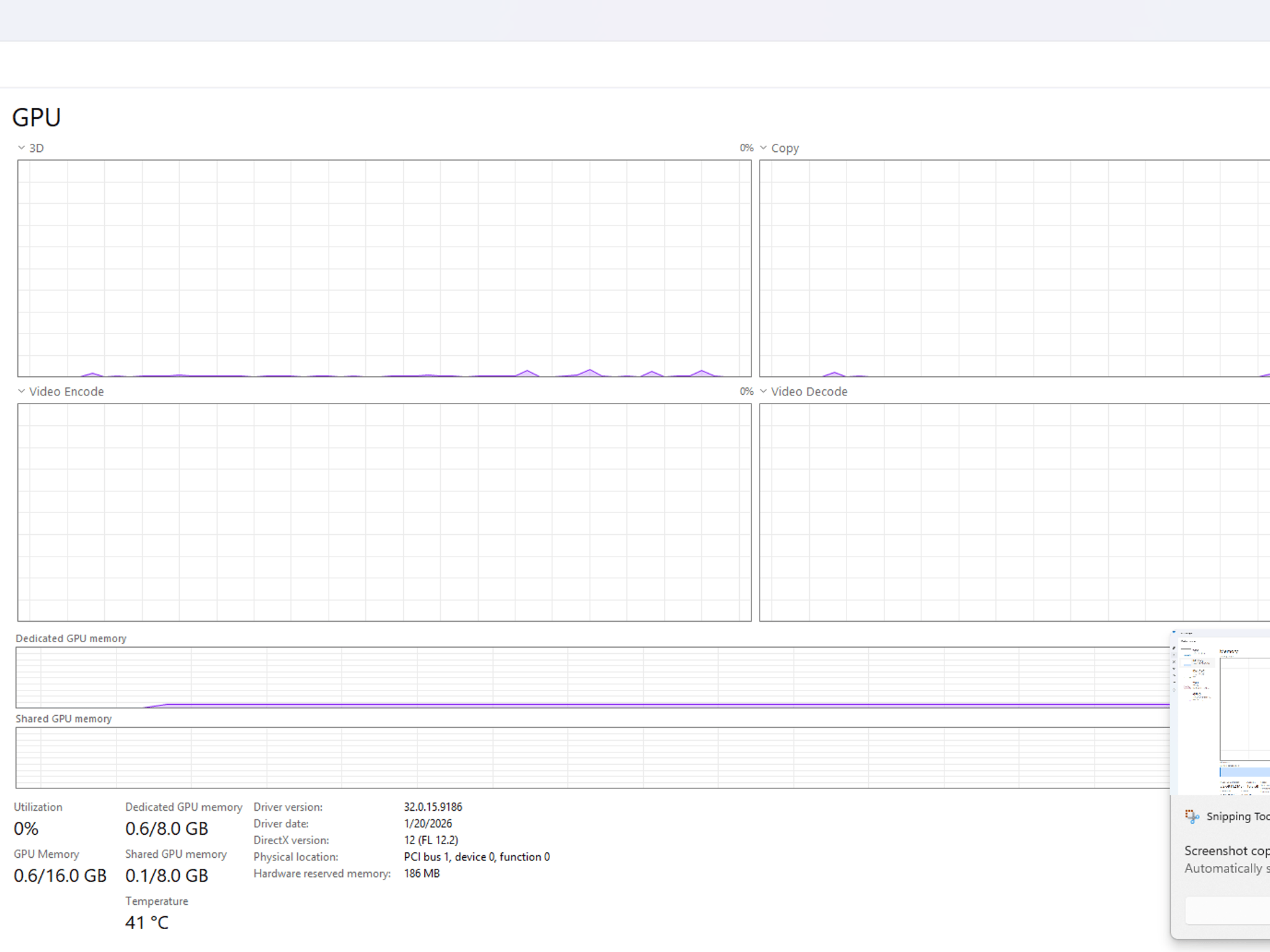Click the Video Decode utilization graph
The image size is (1270, 952).
tap(1015, 512)
